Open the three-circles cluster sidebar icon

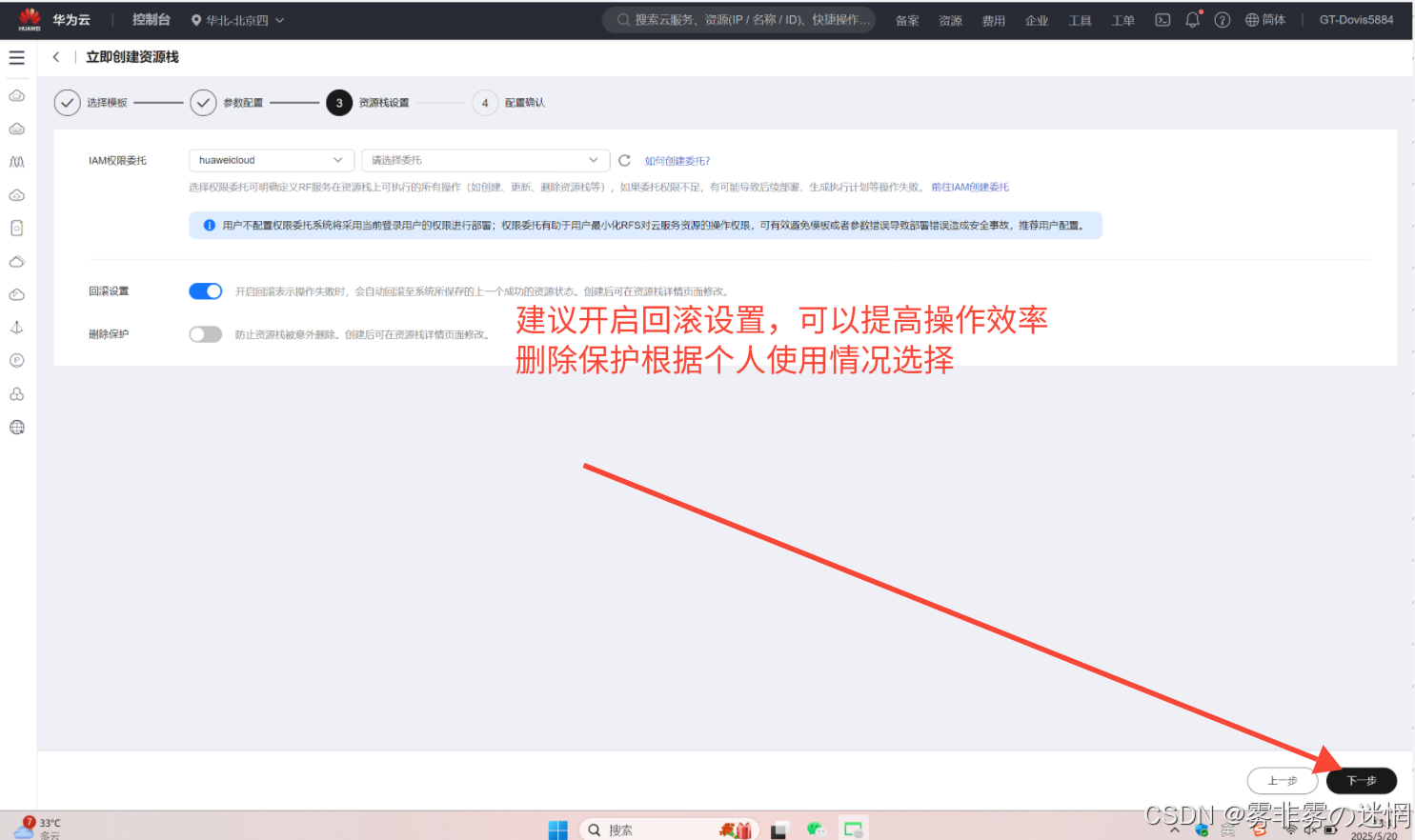click(x=17, y=394)
